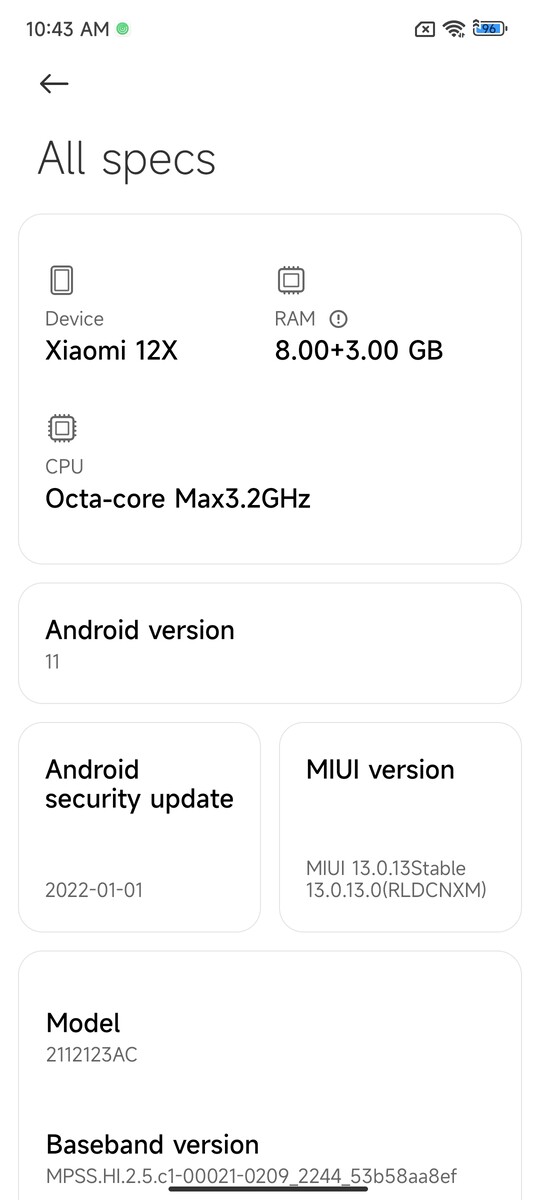540x1200 pixels.
Task: Tap the bottom navigation gesture bar
Action: click(268, 1189)
